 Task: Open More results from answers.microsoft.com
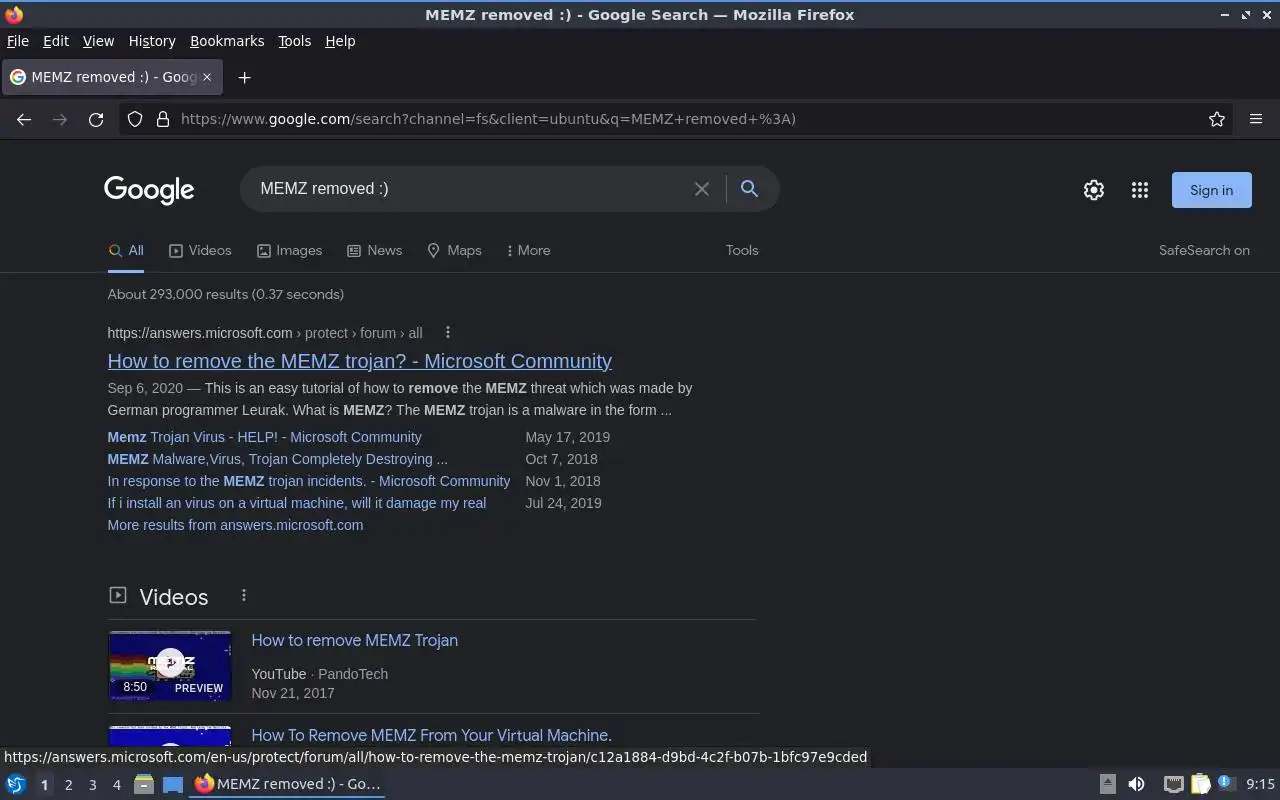point(235,525)
